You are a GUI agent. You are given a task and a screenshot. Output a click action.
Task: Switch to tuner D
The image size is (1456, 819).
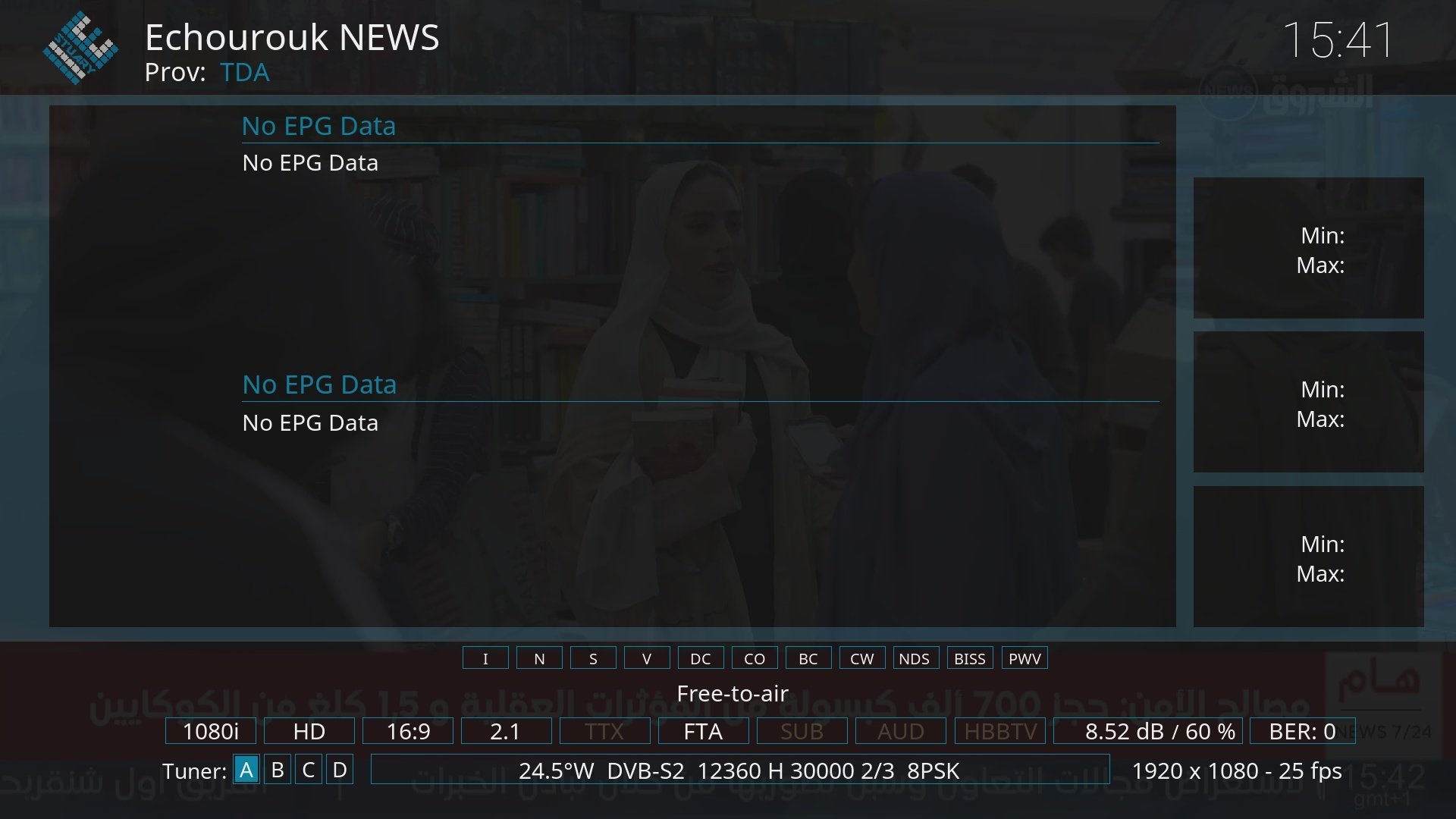tap(340, 770)
